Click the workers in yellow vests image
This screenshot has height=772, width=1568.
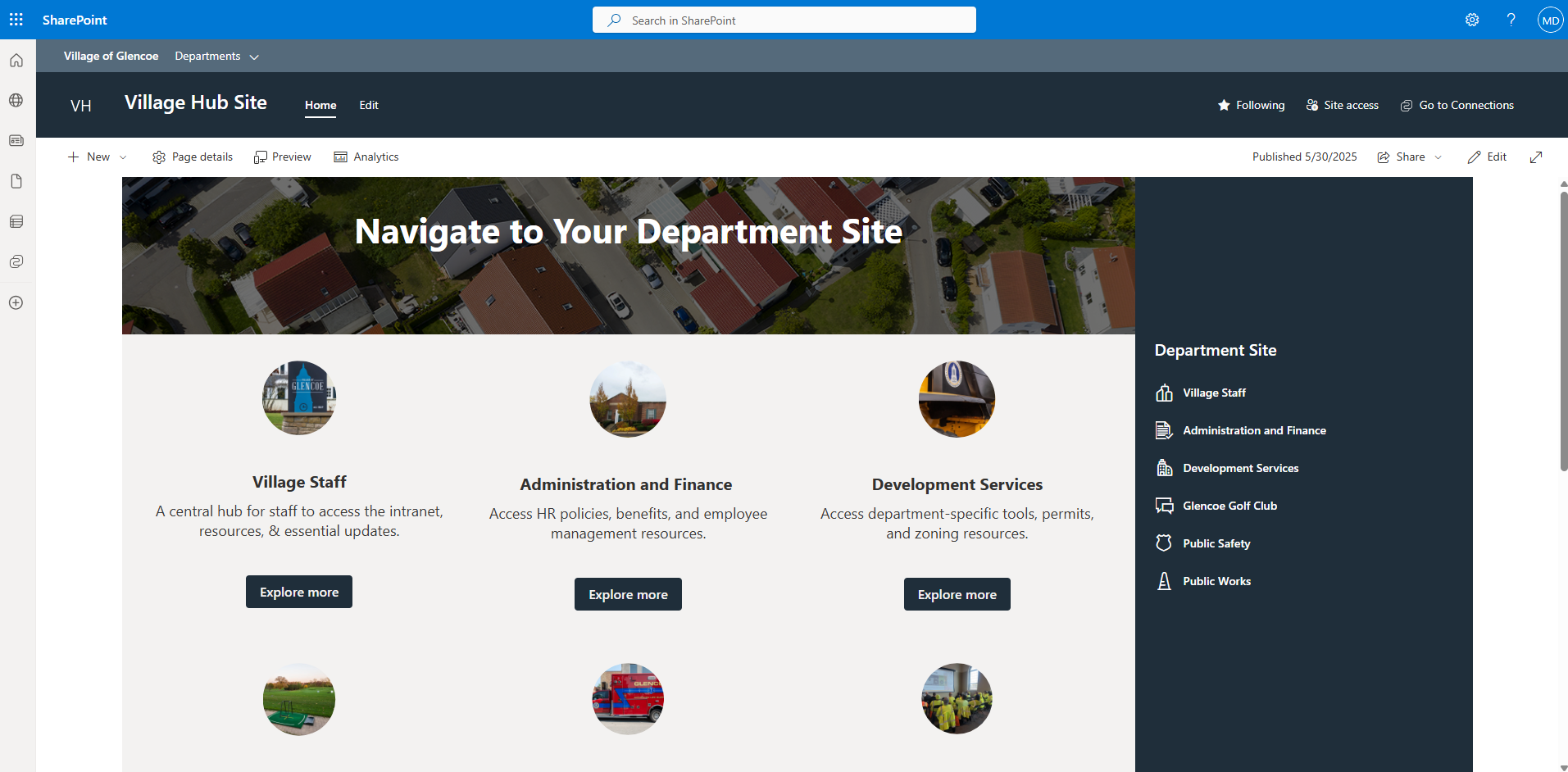957,698
